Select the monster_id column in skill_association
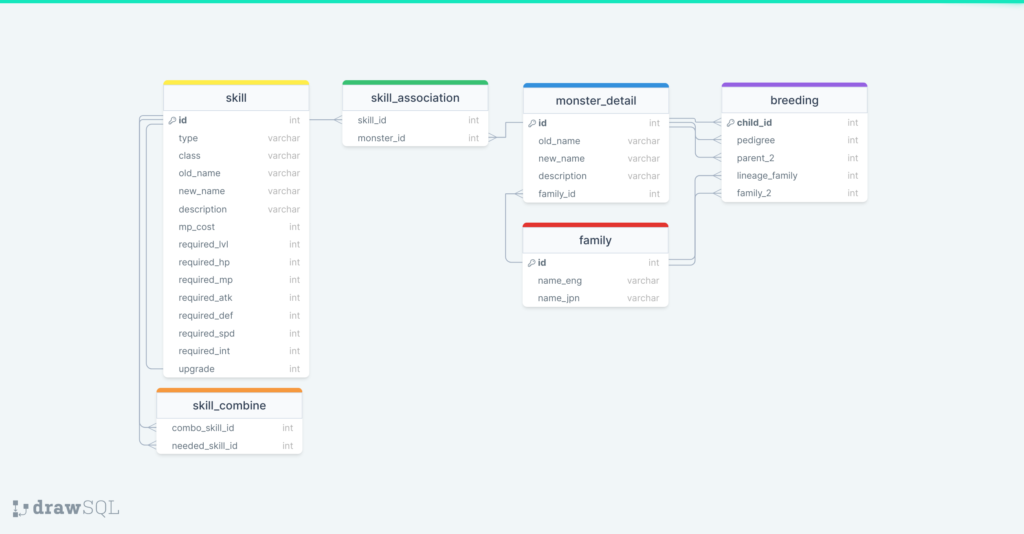 (x=415, y=138)
